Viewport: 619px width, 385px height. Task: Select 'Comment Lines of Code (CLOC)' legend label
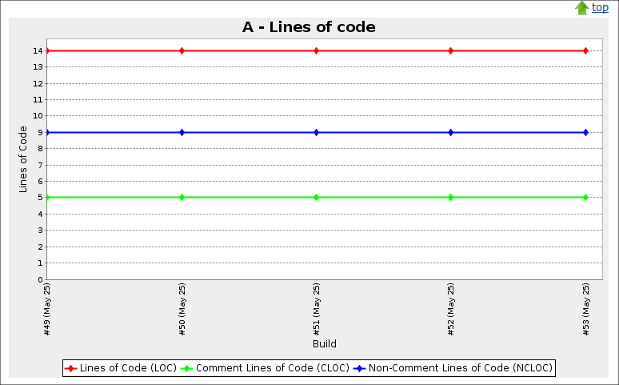tap(273, 368)
